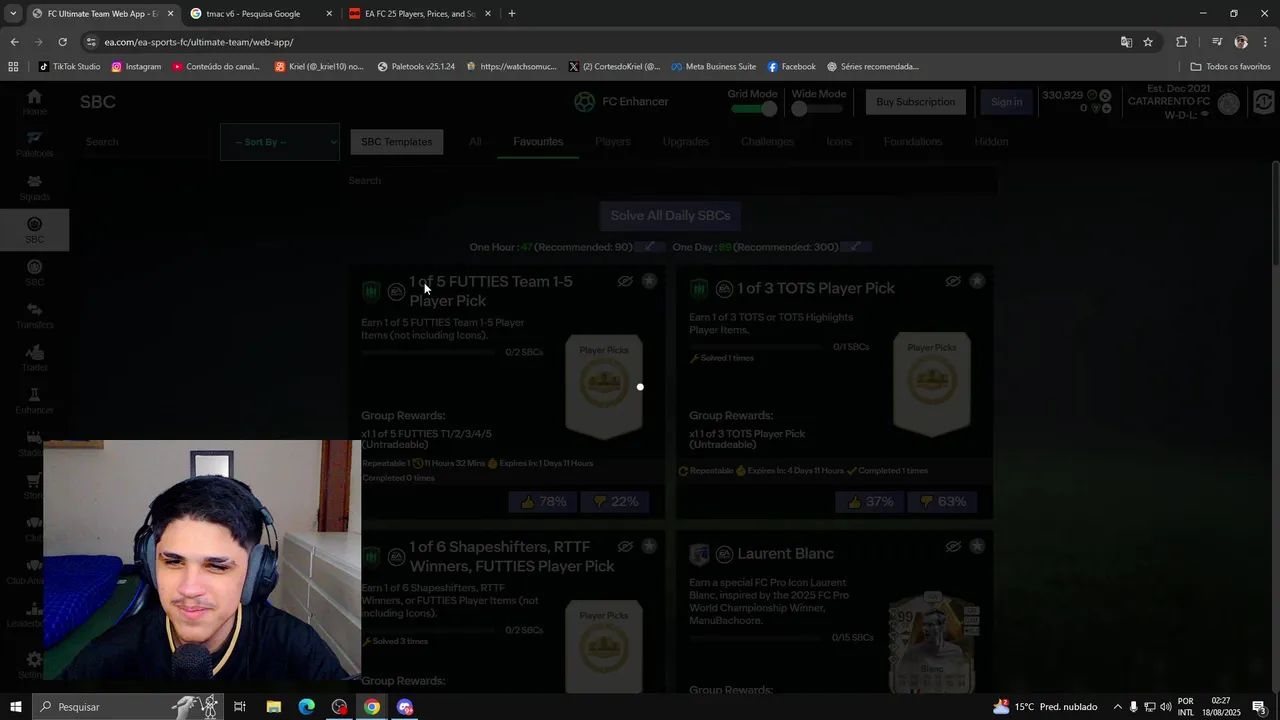This screenshot has height=720, width=1280.
Task: Switch to the Icons tab
Action: (839, 142)
